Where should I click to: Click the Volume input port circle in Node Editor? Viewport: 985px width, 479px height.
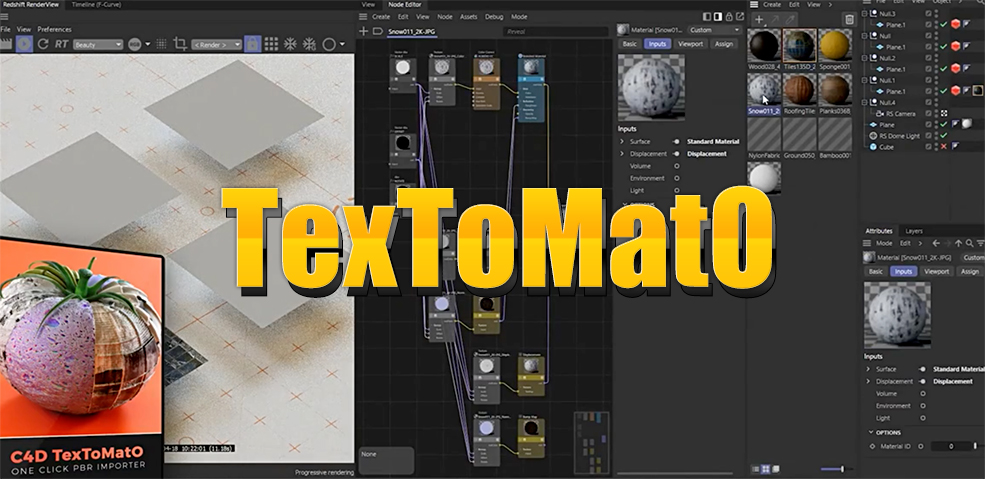point(677,166)
